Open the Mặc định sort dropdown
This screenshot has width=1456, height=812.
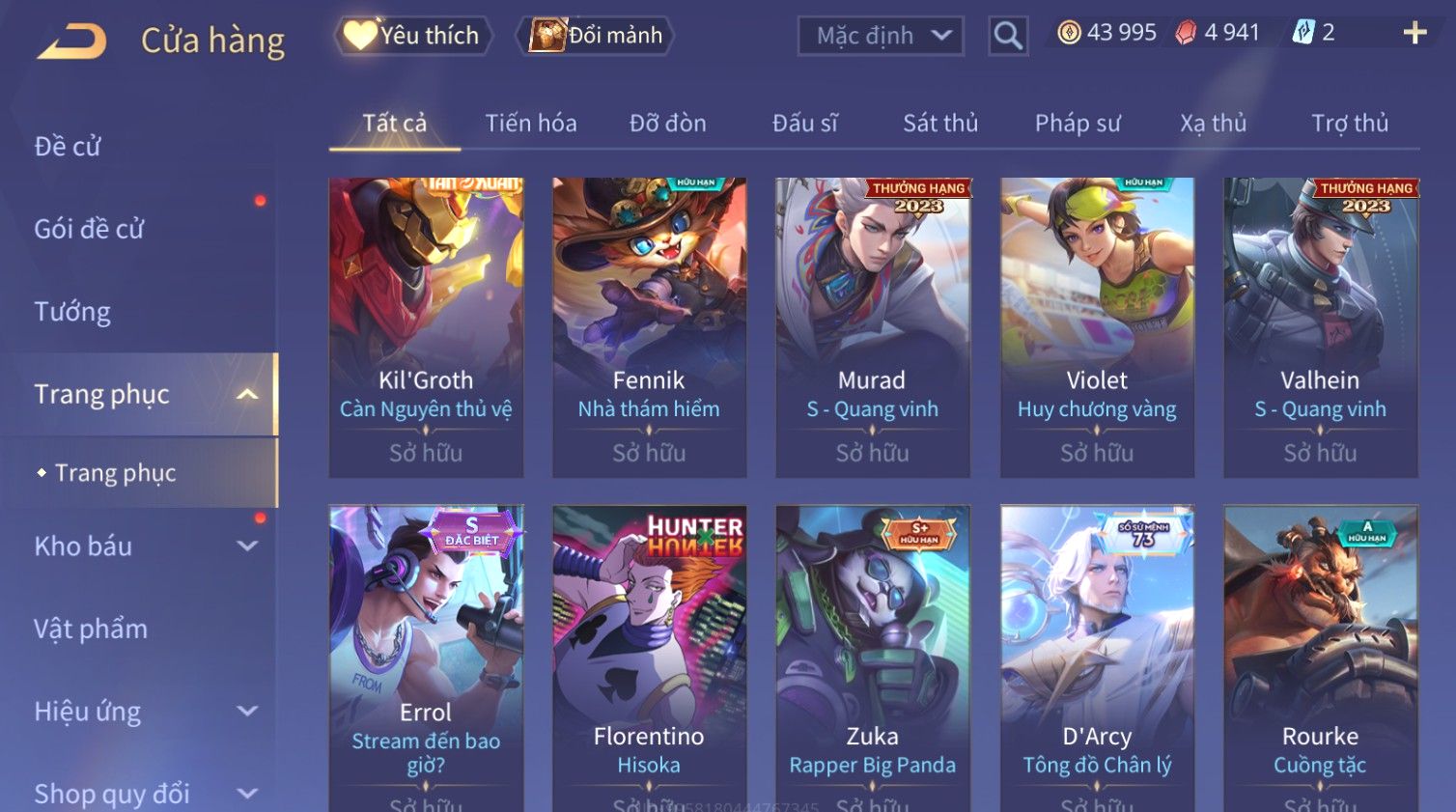(881, 37)
